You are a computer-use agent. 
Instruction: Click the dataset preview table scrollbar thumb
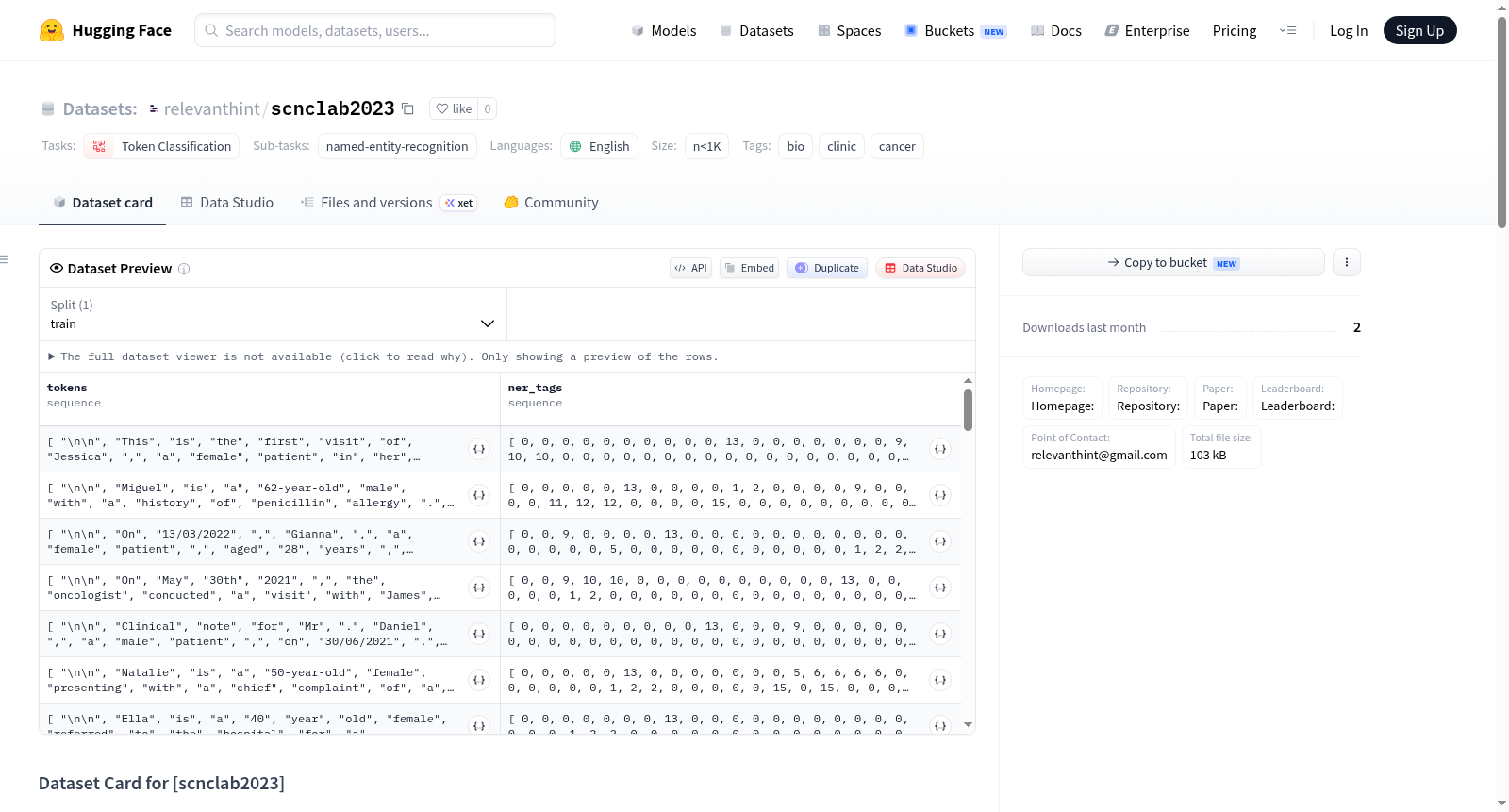click(968, 410)
